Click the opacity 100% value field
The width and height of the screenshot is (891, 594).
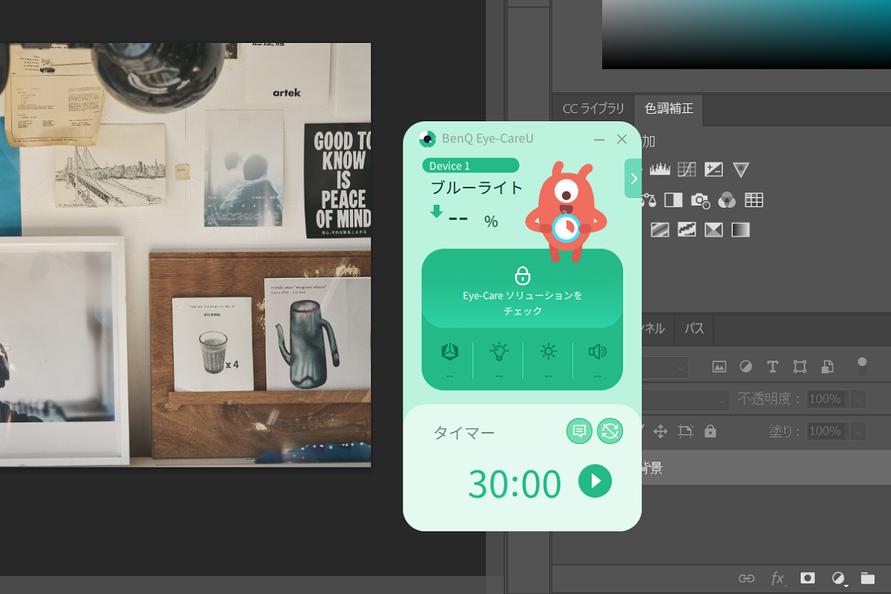(828, 400)
